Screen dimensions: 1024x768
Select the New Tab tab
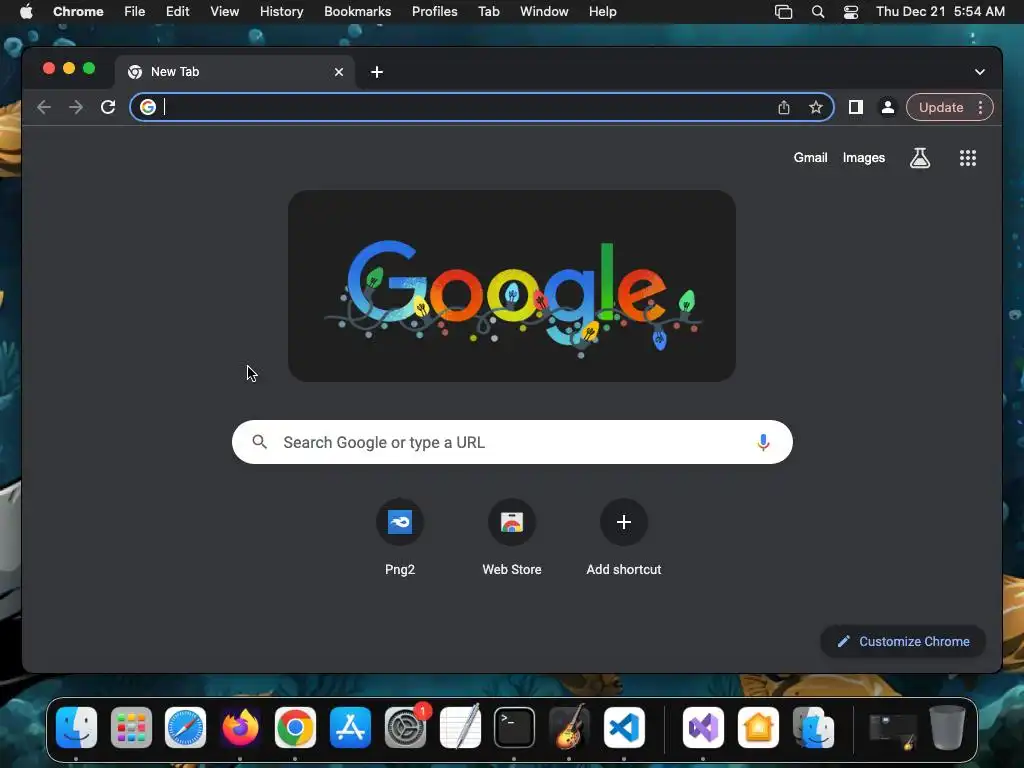235,72
